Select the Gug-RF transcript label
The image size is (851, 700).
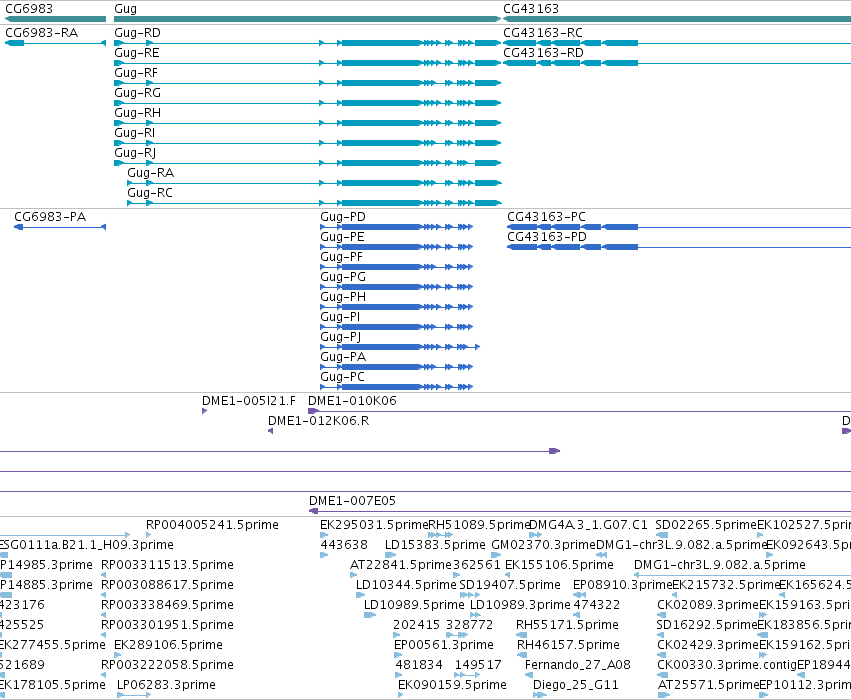pyautogui.click(x=136, y=73)
